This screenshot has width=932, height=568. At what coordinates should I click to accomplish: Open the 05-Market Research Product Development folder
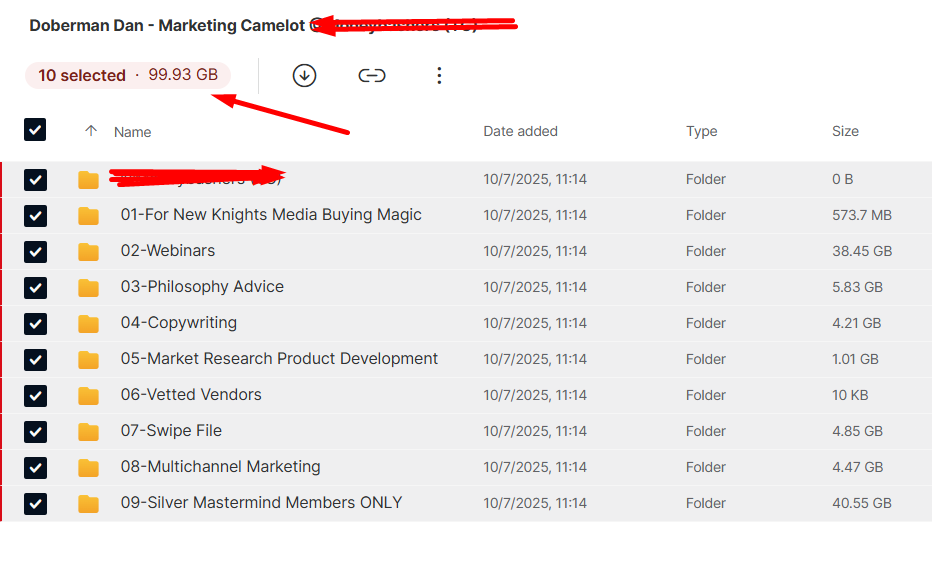[279, 359]
